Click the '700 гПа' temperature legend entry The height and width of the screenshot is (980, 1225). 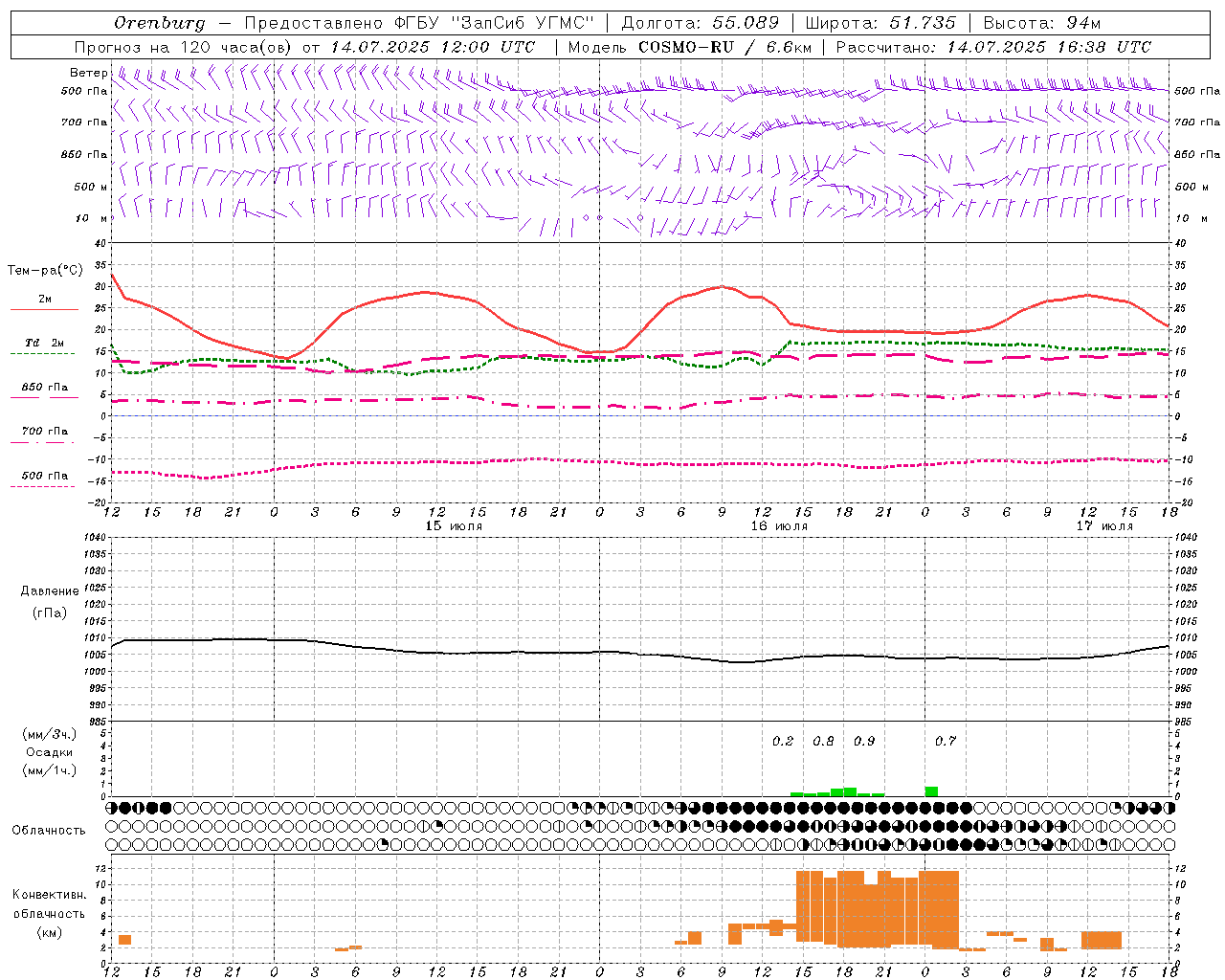click(x=45, y=432)
